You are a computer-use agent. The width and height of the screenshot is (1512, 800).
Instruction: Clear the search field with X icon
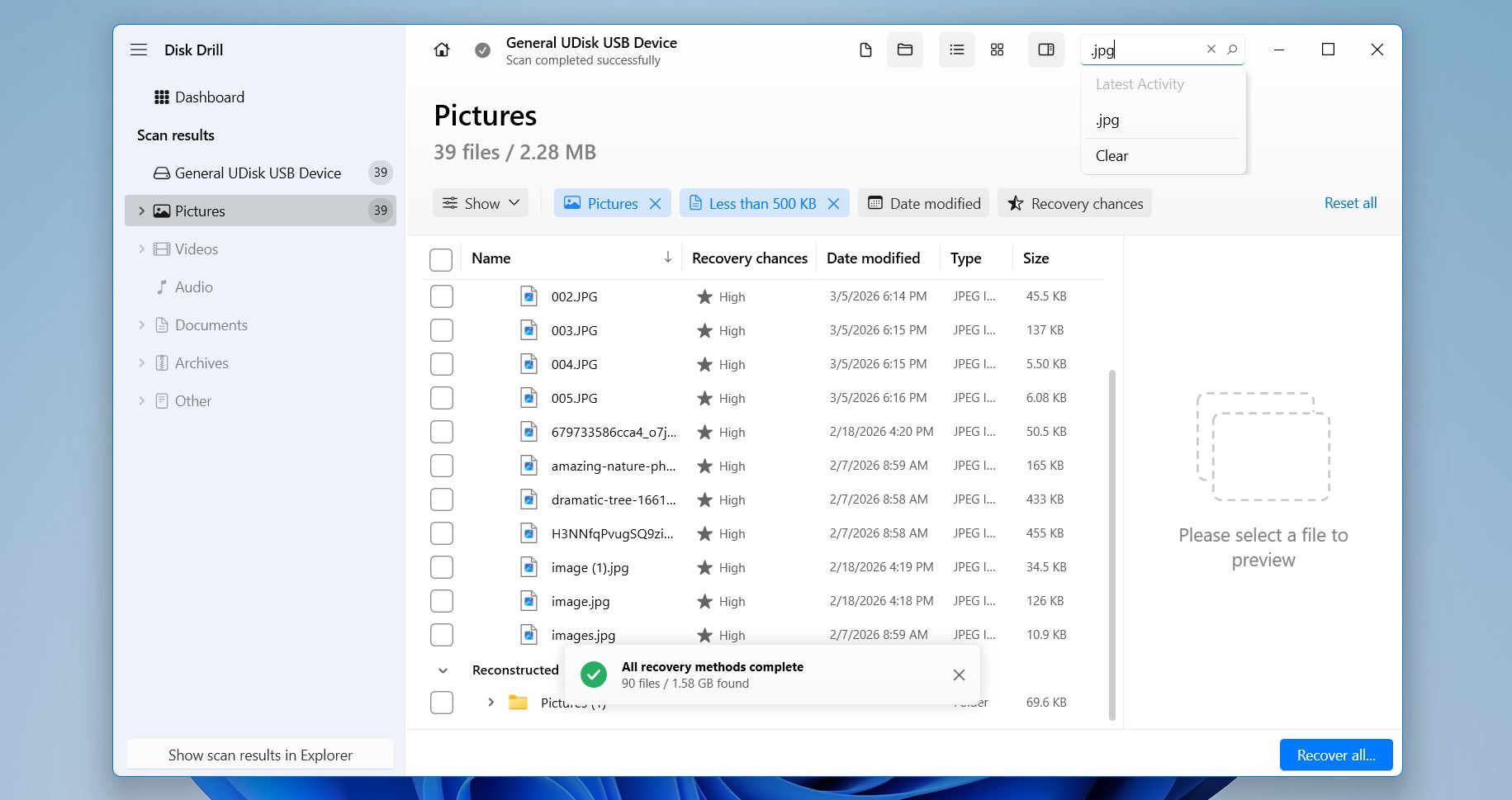(x=1211, y=50)
